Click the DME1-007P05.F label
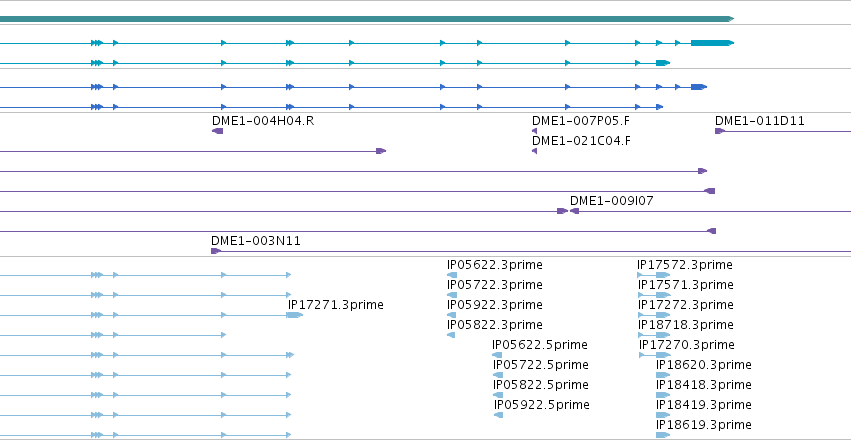The image size is (851, 440). [581, 121]
